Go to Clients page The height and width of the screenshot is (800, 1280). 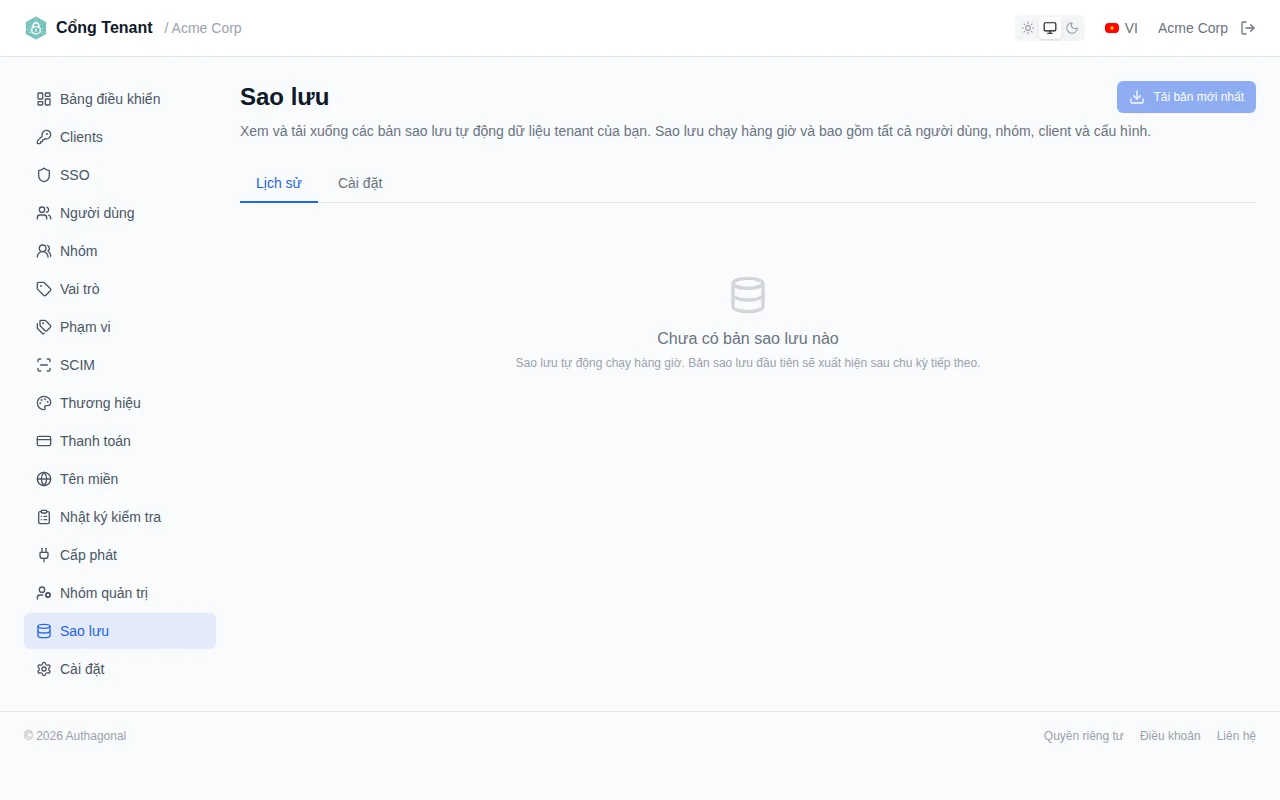(120, 137)
